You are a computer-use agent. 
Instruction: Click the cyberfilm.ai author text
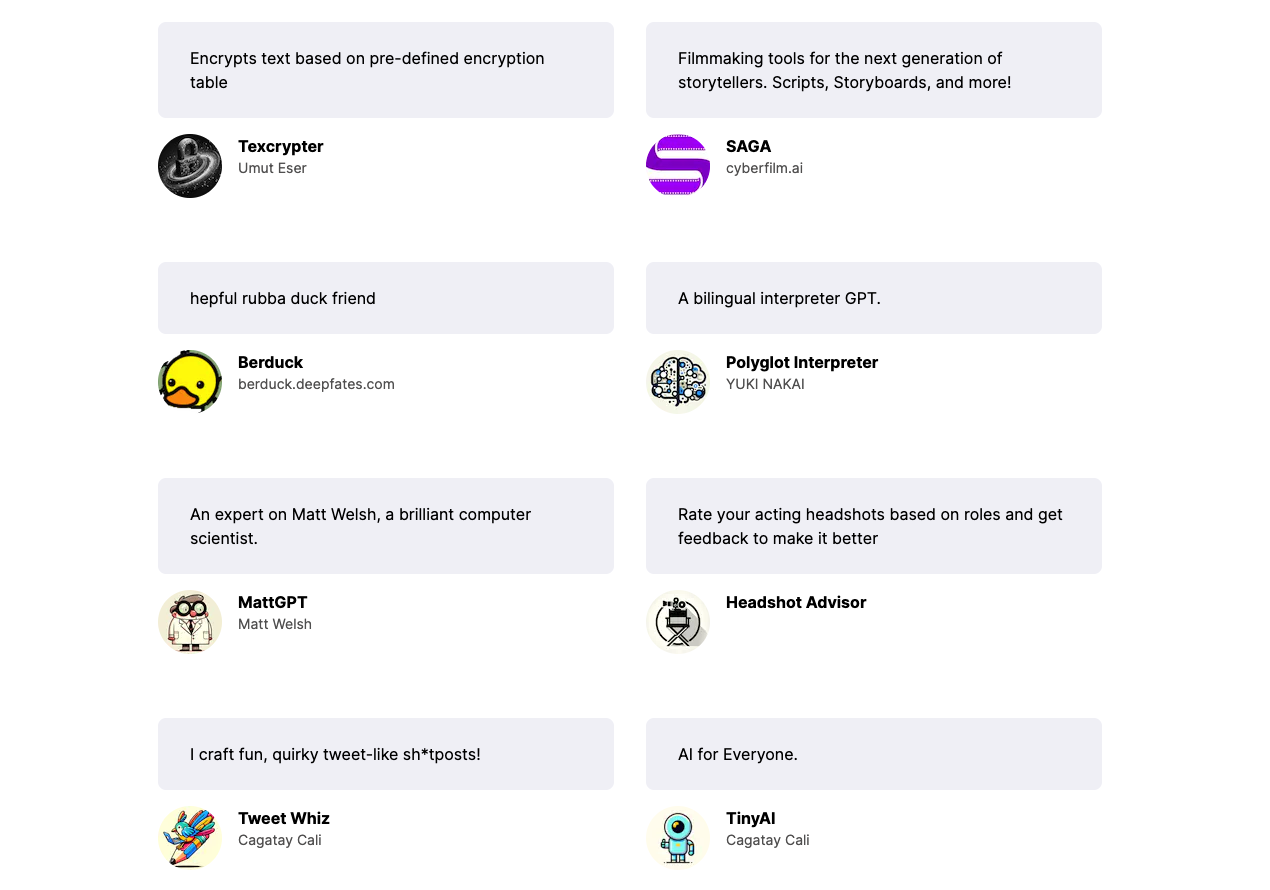764,168
